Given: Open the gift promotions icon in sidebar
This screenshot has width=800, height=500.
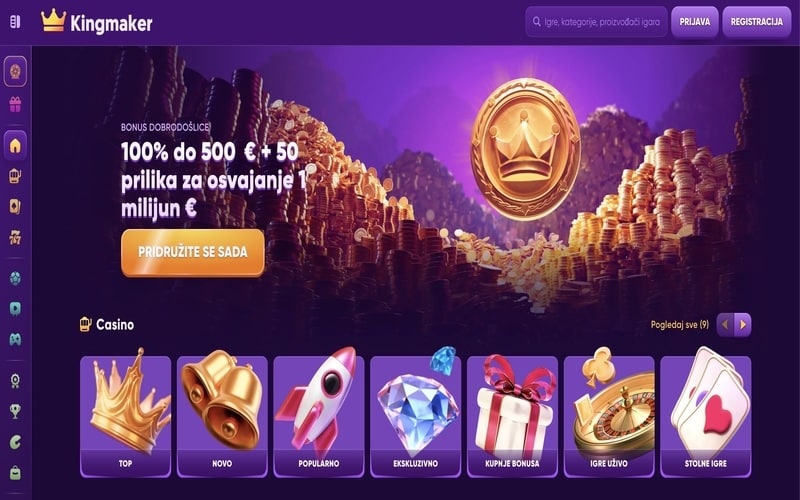Looking at the screenshot, I should [x=15, y=105].
